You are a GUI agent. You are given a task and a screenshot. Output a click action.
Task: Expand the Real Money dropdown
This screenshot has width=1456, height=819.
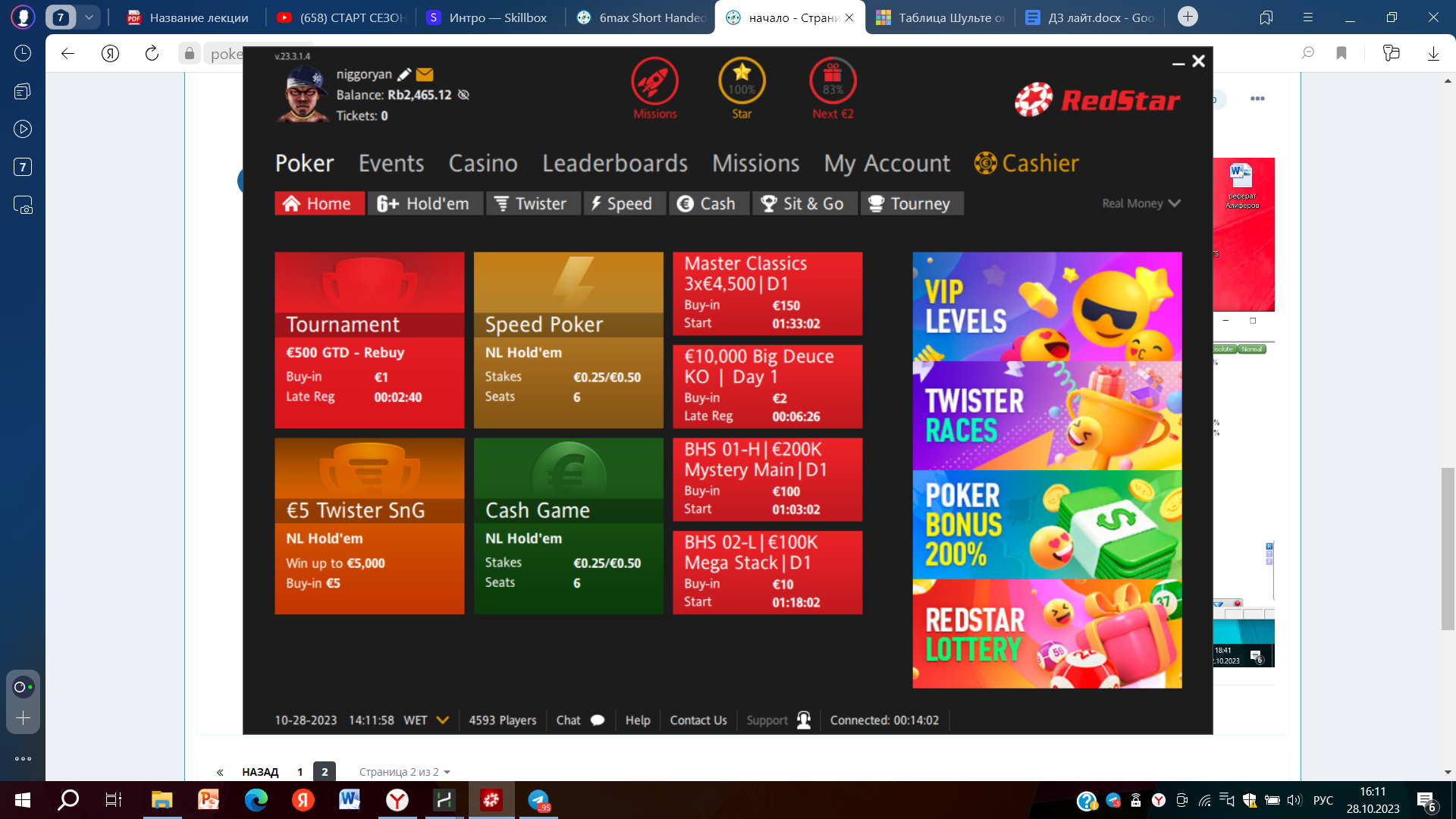(1141, 203)
